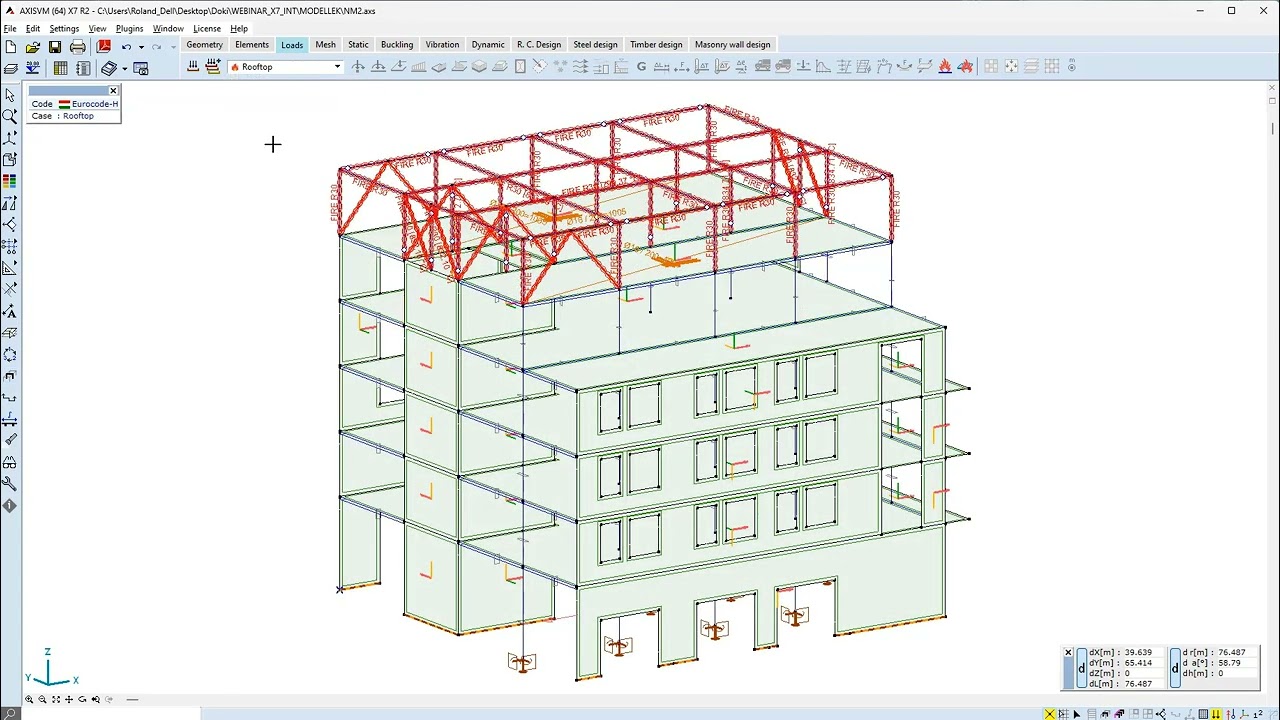Click the camera save-view icon in second toolbar row
The width and height of the screenshot is (1280, 720).
point(141,68)
